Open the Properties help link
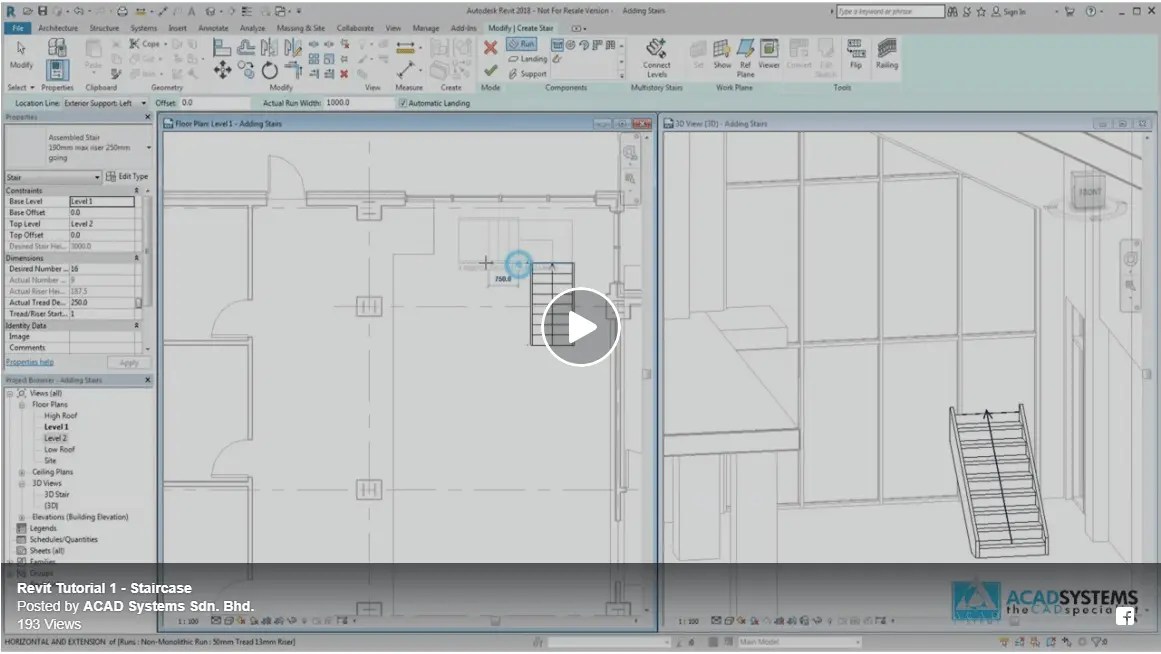 (30, 362)
